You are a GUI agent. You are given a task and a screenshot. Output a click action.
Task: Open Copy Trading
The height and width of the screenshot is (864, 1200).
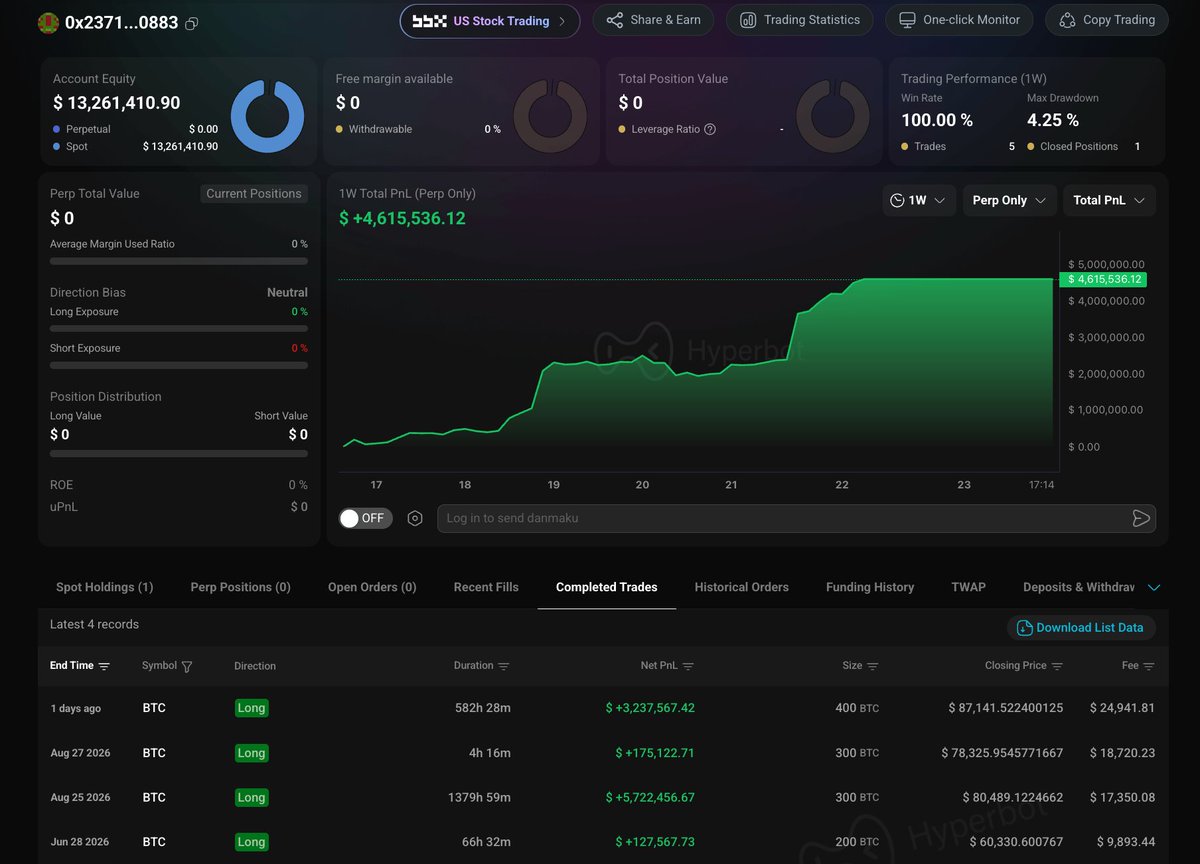(x=1107, y=20)
